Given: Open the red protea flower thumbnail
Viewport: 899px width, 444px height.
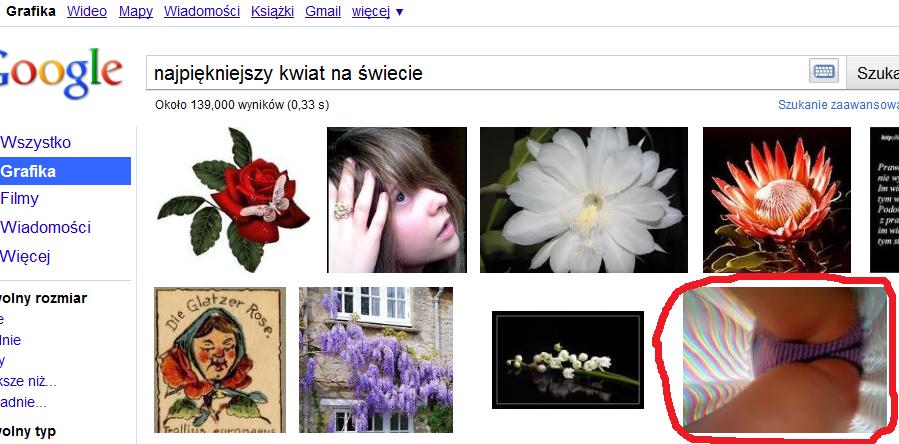Looking at the screenshot, I should tap(777, 200).
